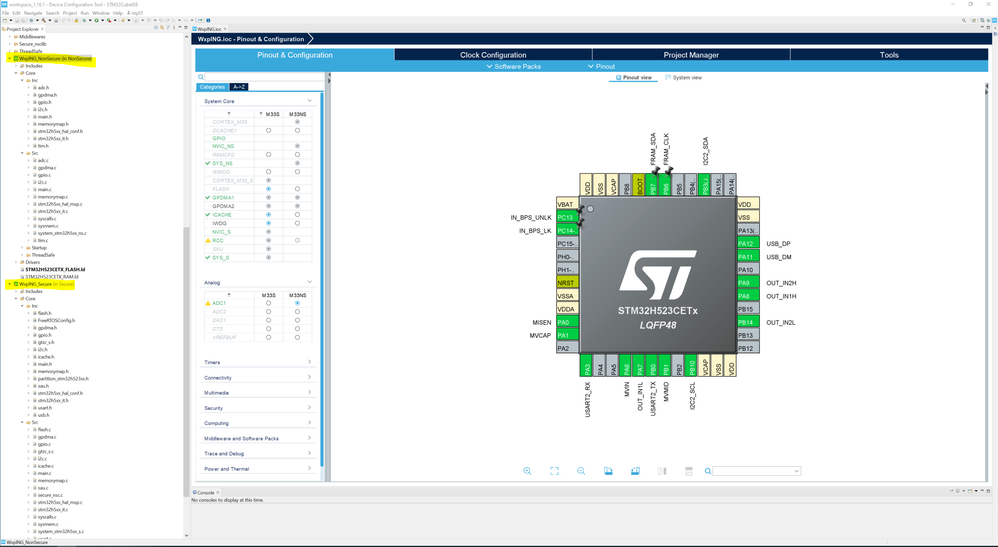Viewport: 998px width, 547px height.
Task: Click the Debug bug icon in toolbar
Action: tap(84, 20)
